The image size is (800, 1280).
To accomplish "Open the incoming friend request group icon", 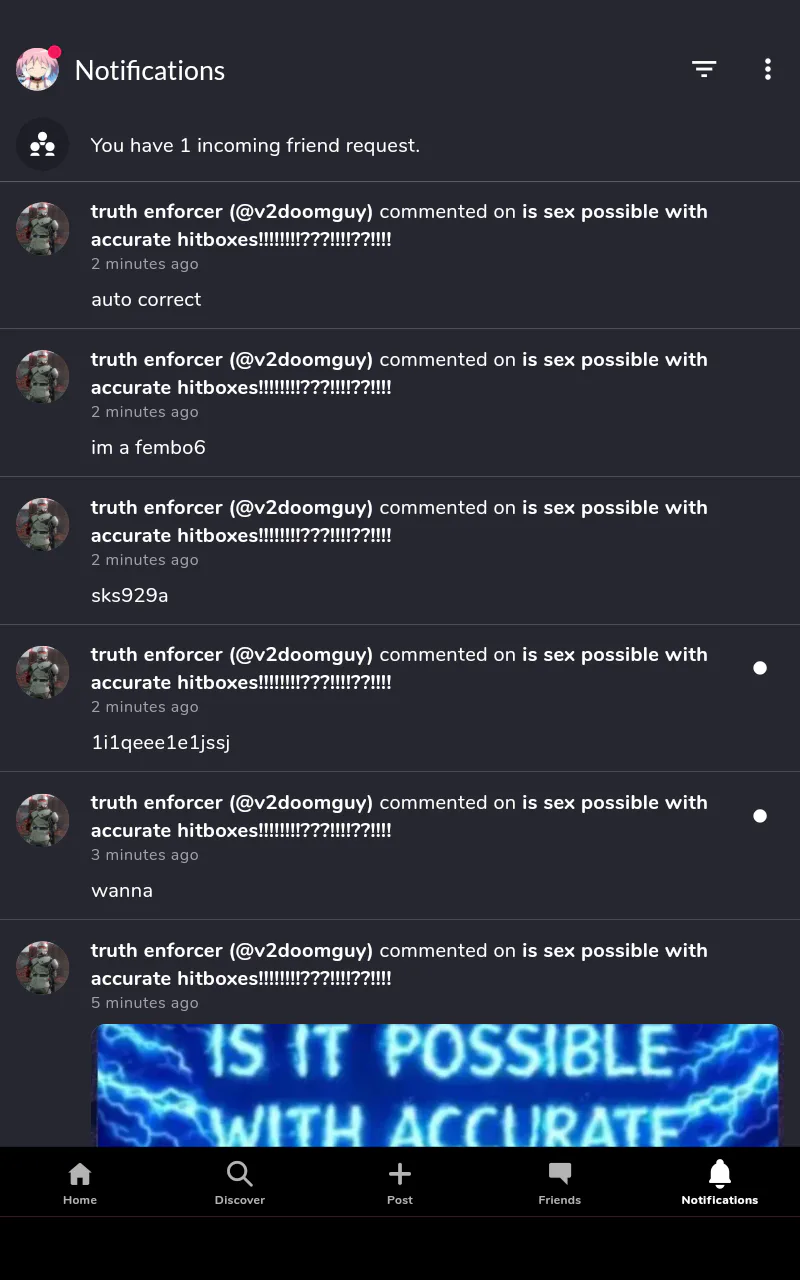I will coord(42,145).
